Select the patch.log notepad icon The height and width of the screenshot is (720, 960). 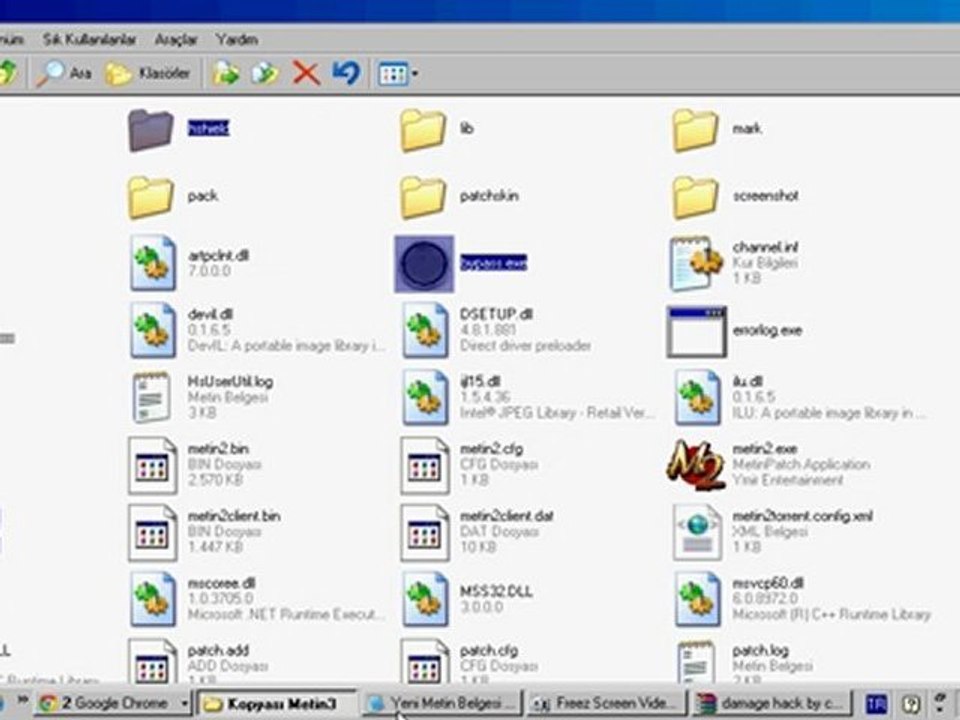coord(697,662)
